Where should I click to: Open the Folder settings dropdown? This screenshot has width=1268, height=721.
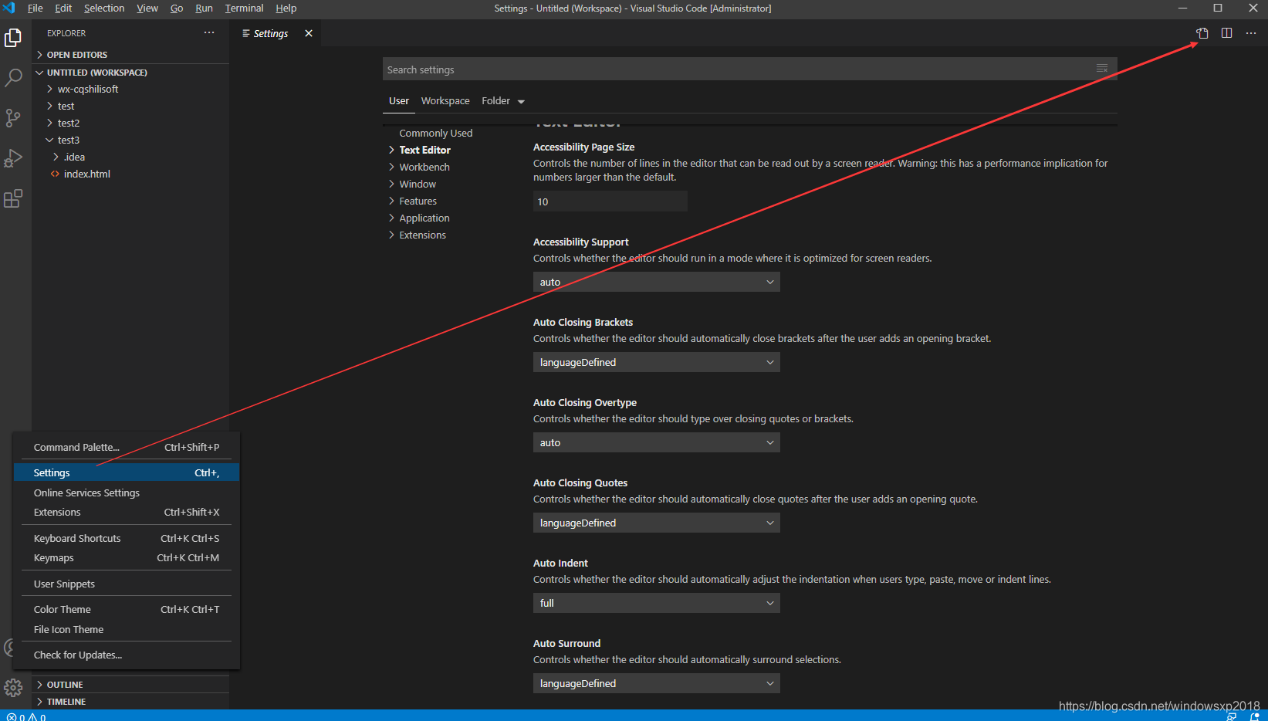[x=503, y=101]
